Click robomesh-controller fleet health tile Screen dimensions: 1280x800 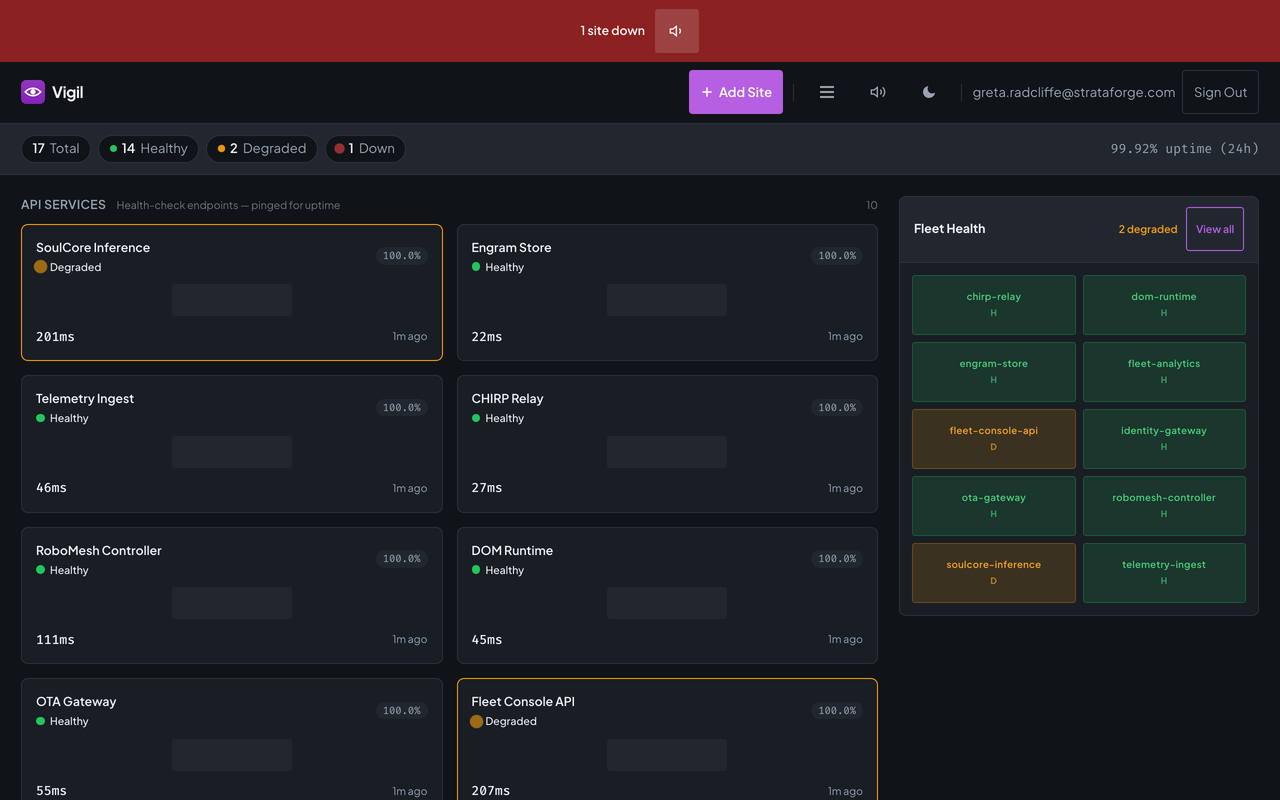(1164, 506)
